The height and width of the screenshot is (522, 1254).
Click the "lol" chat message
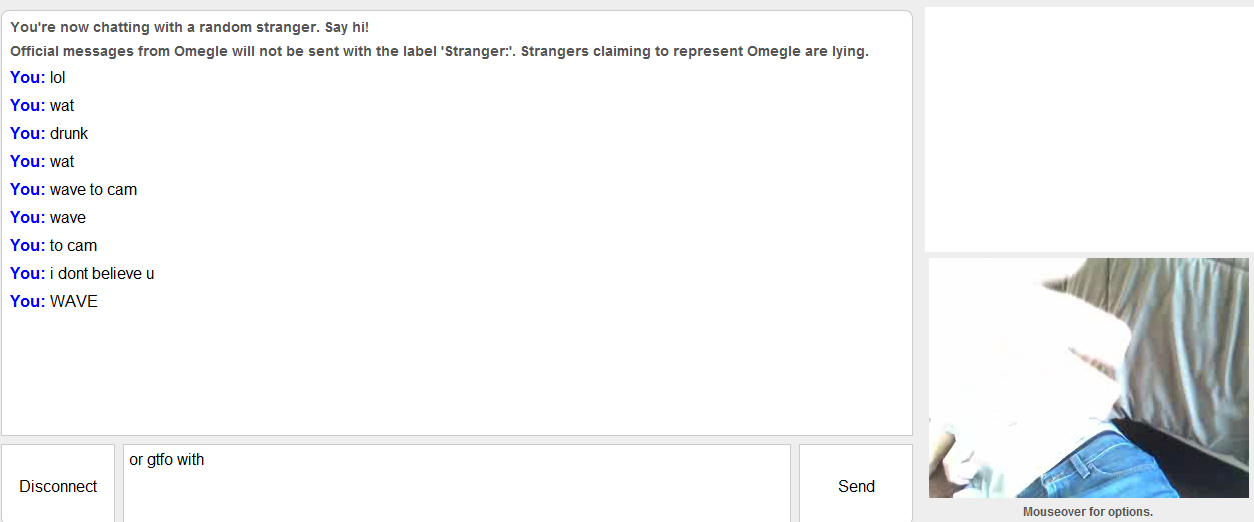[x=58, y=77]
